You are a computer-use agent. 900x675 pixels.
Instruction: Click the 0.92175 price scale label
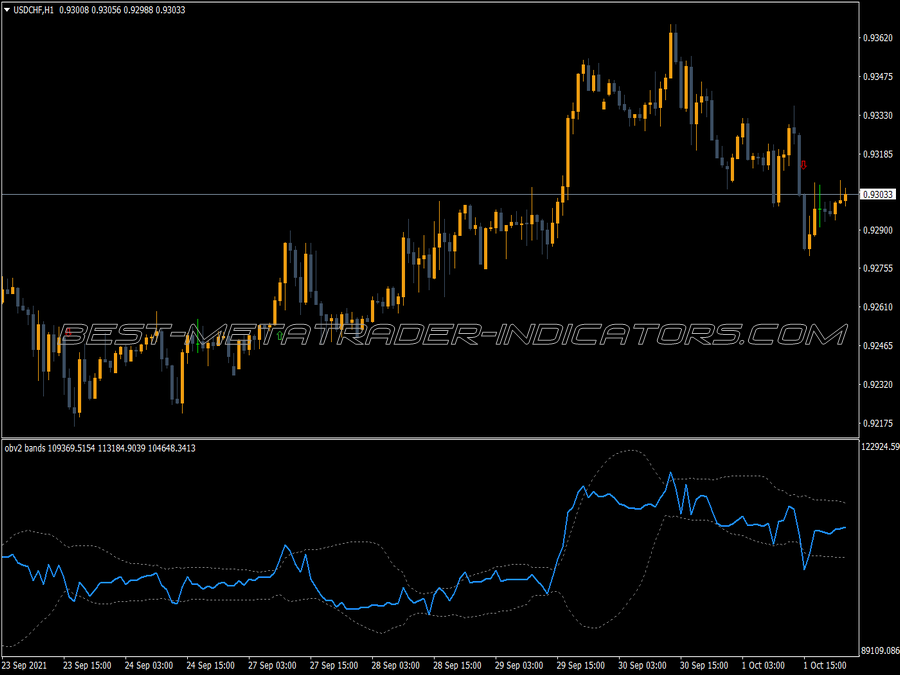[x=878, y=424]
